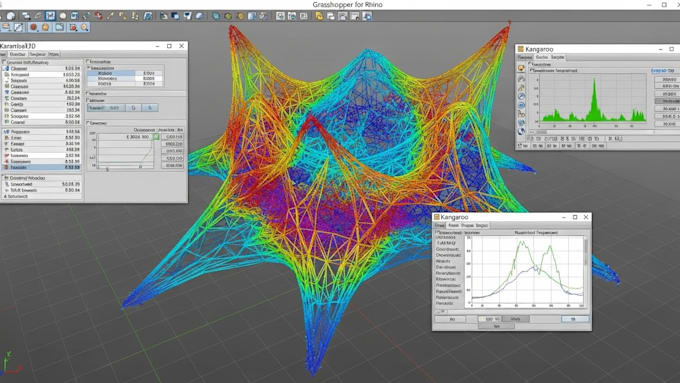Click the top value button beside Karamba's graph
Viewport: 680px width, 383px height.
coord(173,137)
